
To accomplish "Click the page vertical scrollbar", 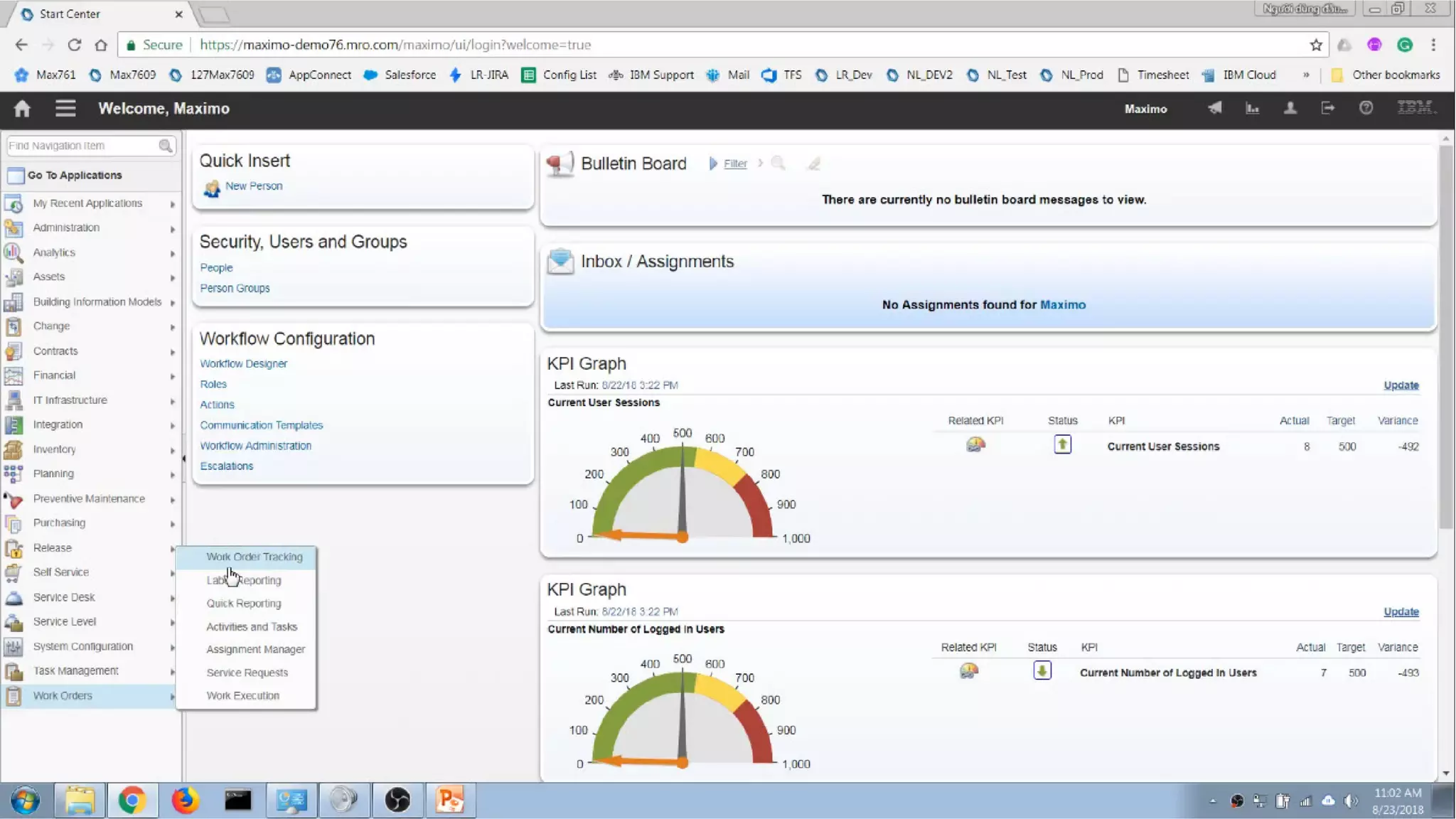I will coord(1446,334).
